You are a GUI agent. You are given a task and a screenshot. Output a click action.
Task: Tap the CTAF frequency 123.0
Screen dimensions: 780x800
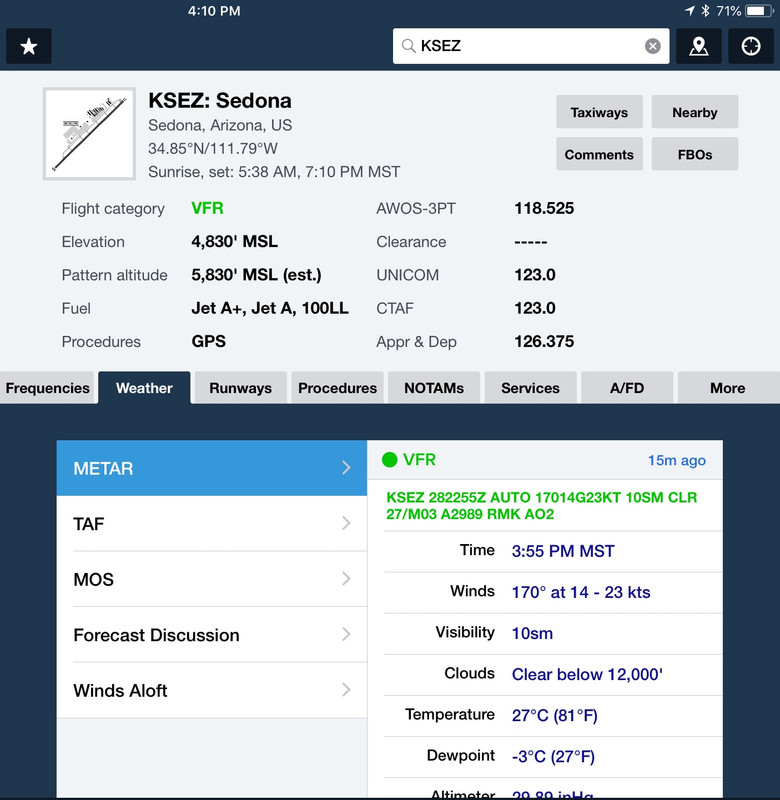click(535, 308)
